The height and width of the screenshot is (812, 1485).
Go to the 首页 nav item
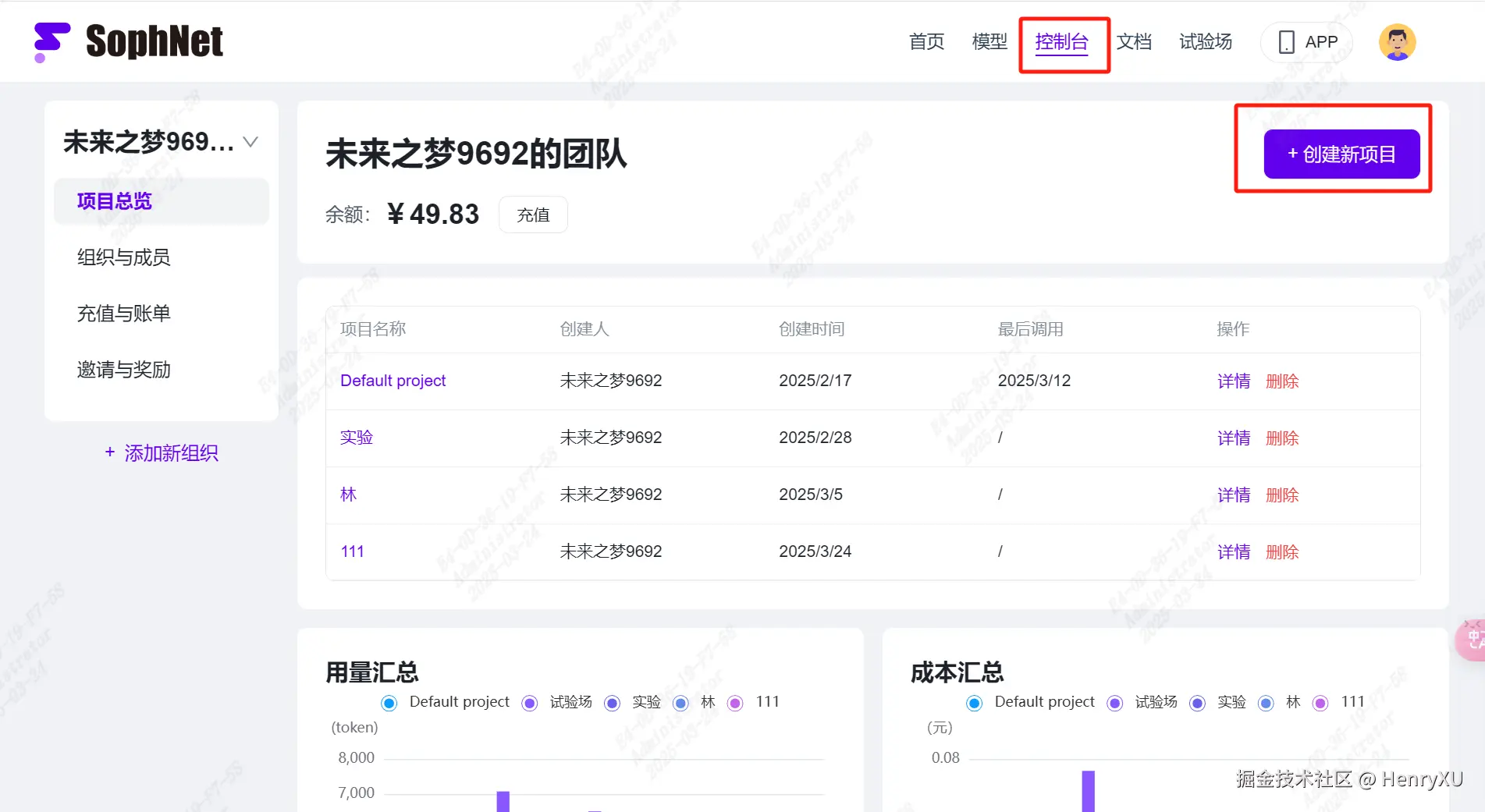coord(926,41)
